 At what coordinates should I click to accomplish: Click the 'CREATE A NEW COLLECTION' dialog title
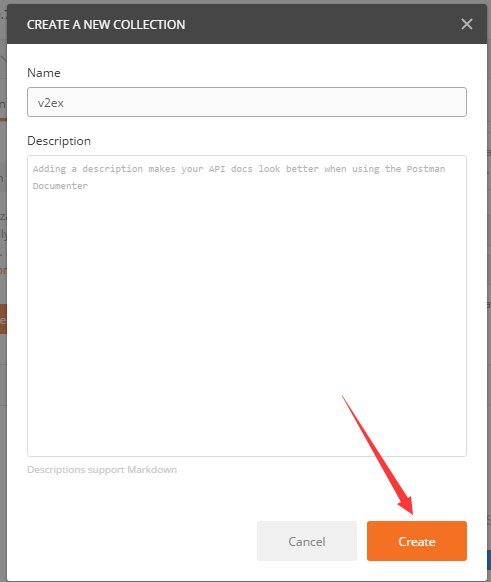[x=106, y=24]
